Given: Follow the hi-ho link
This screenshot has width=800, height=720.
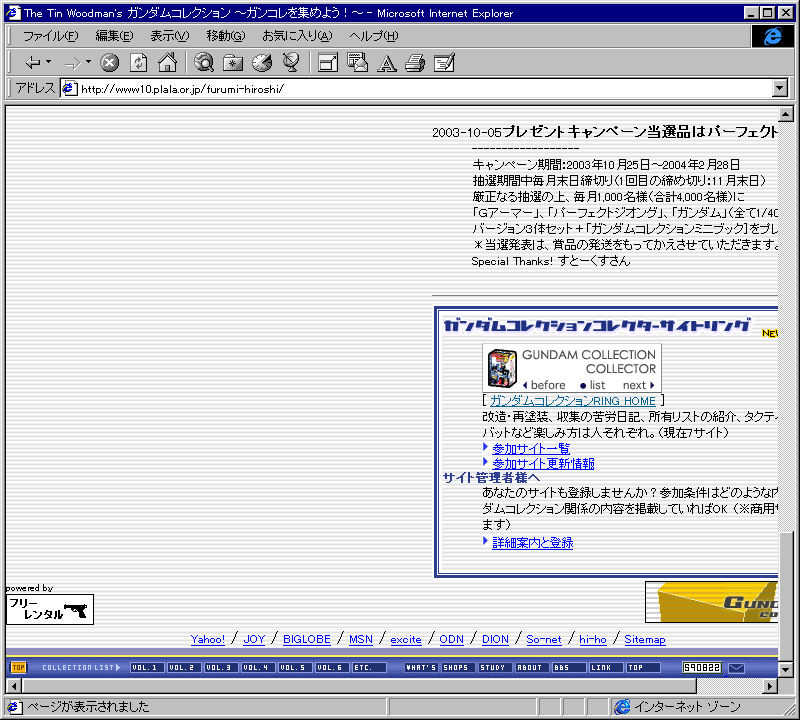Looking at the screenshot, I should point(593,639).
